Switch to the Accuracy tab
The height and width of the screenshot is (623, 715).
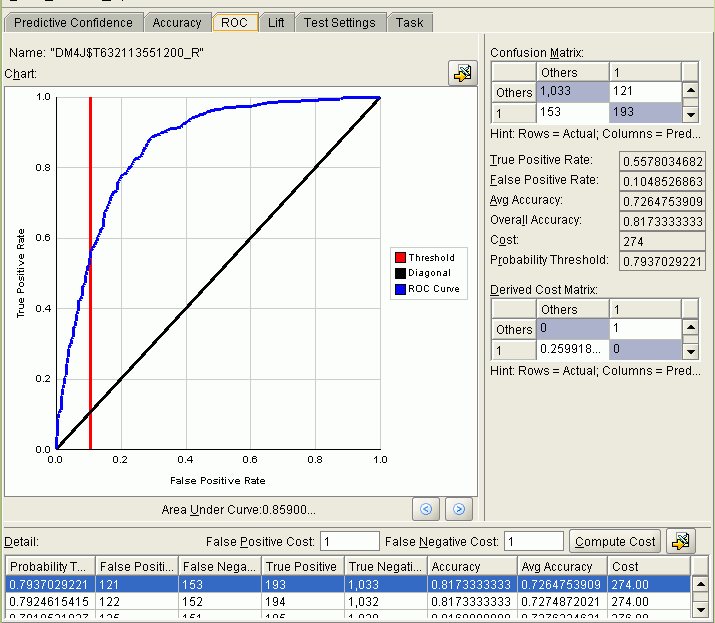[x=177, y=22]
